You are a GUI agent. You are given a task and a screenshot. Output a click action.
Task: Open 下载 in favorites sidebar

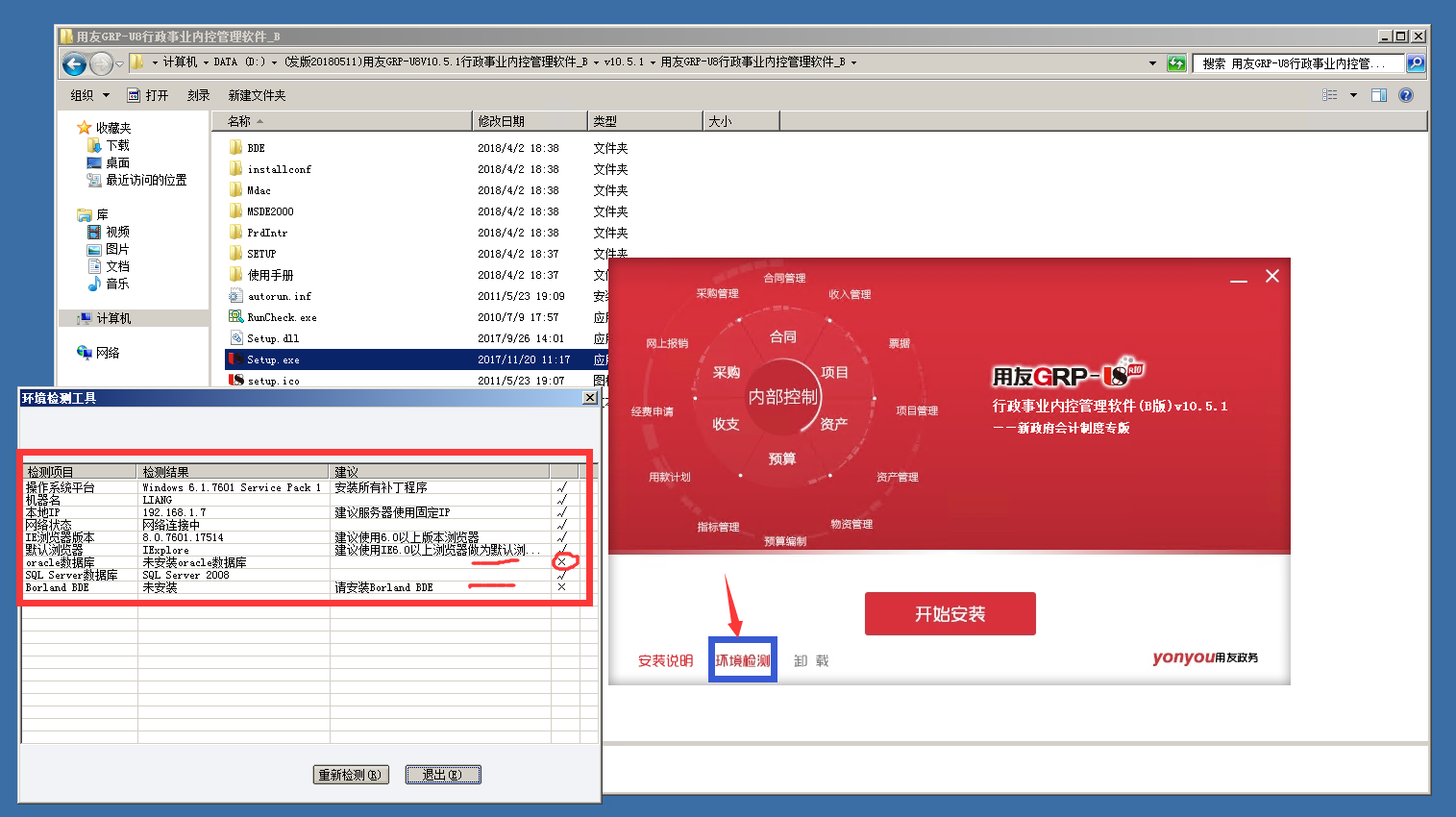click(109, 145)
